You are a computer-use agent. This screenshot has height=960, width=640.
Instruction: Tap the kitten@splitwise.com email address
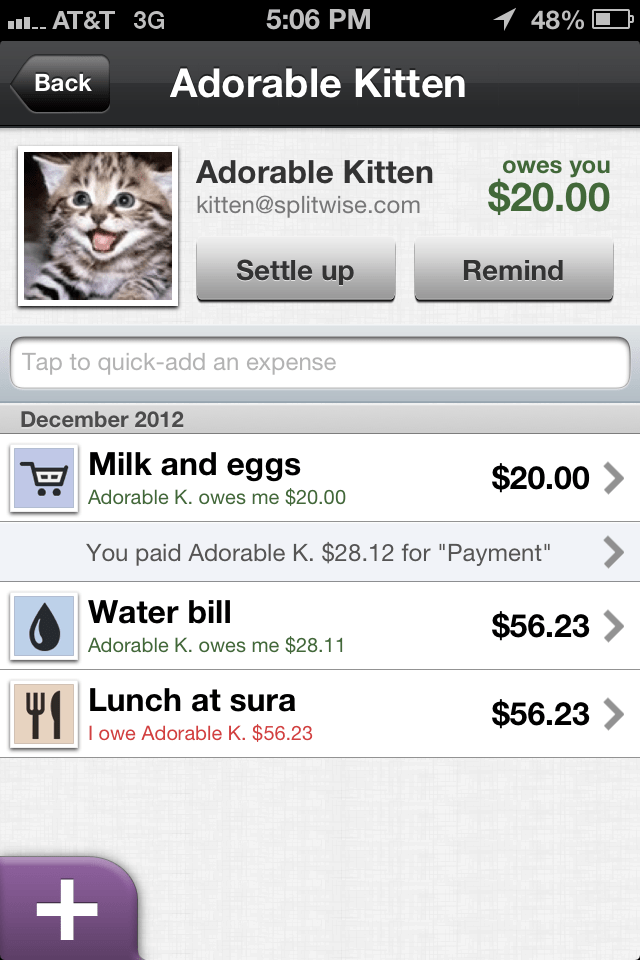coord(308,206)
